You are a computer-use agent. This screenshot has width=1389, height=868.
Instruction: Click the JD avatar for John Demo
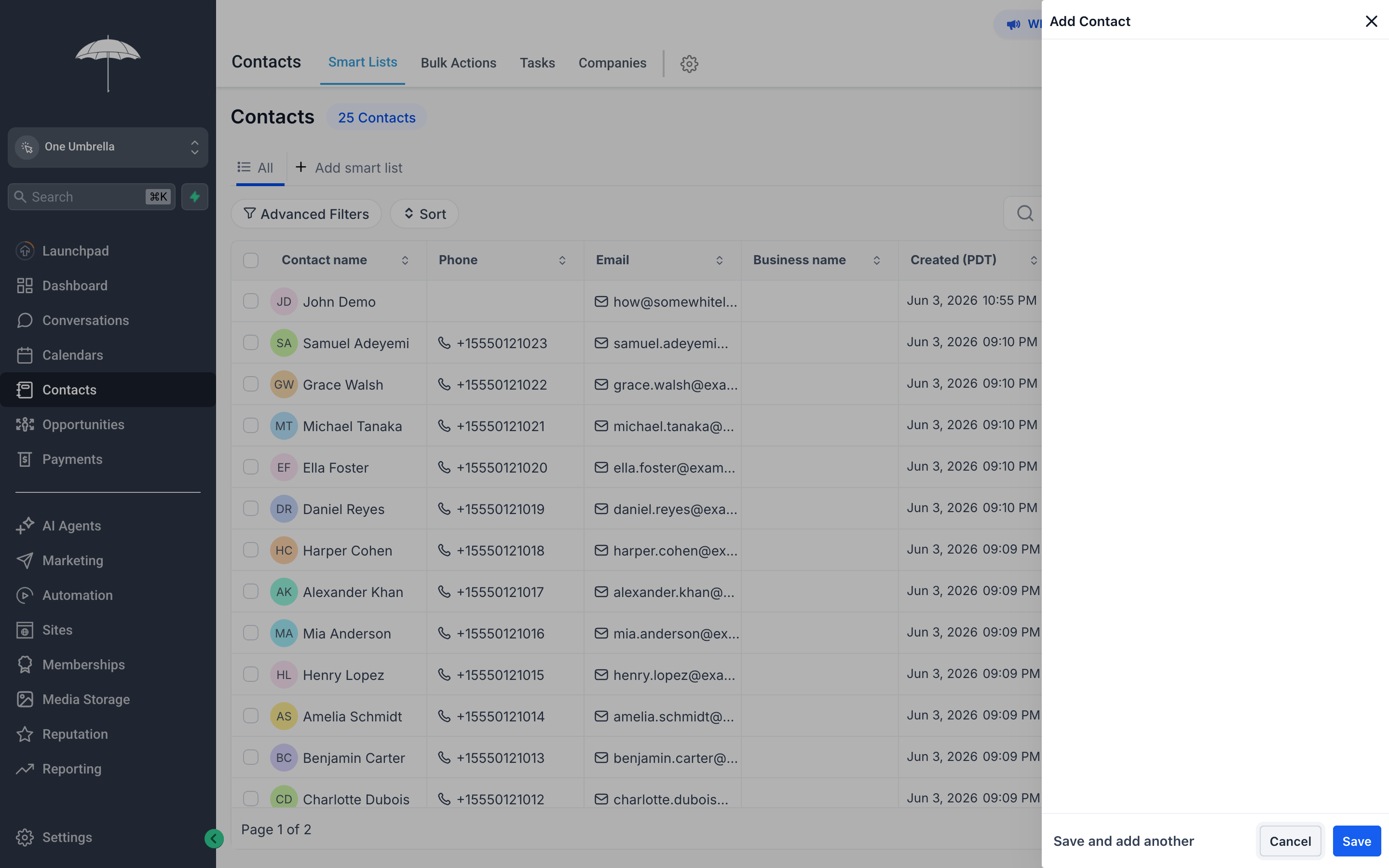[284, 301]
